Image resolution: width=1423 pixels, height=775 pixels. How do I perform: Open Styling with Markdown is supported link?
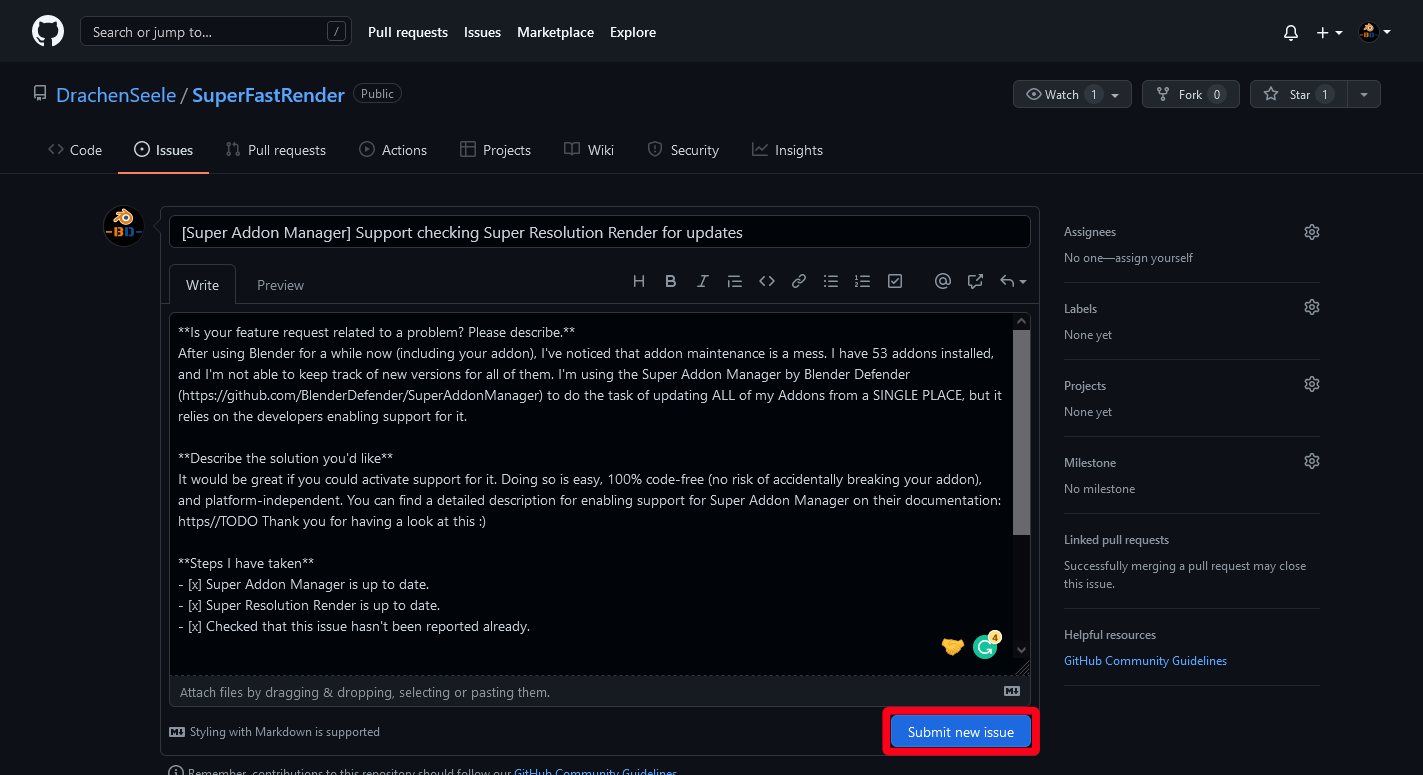coord(275,732)
